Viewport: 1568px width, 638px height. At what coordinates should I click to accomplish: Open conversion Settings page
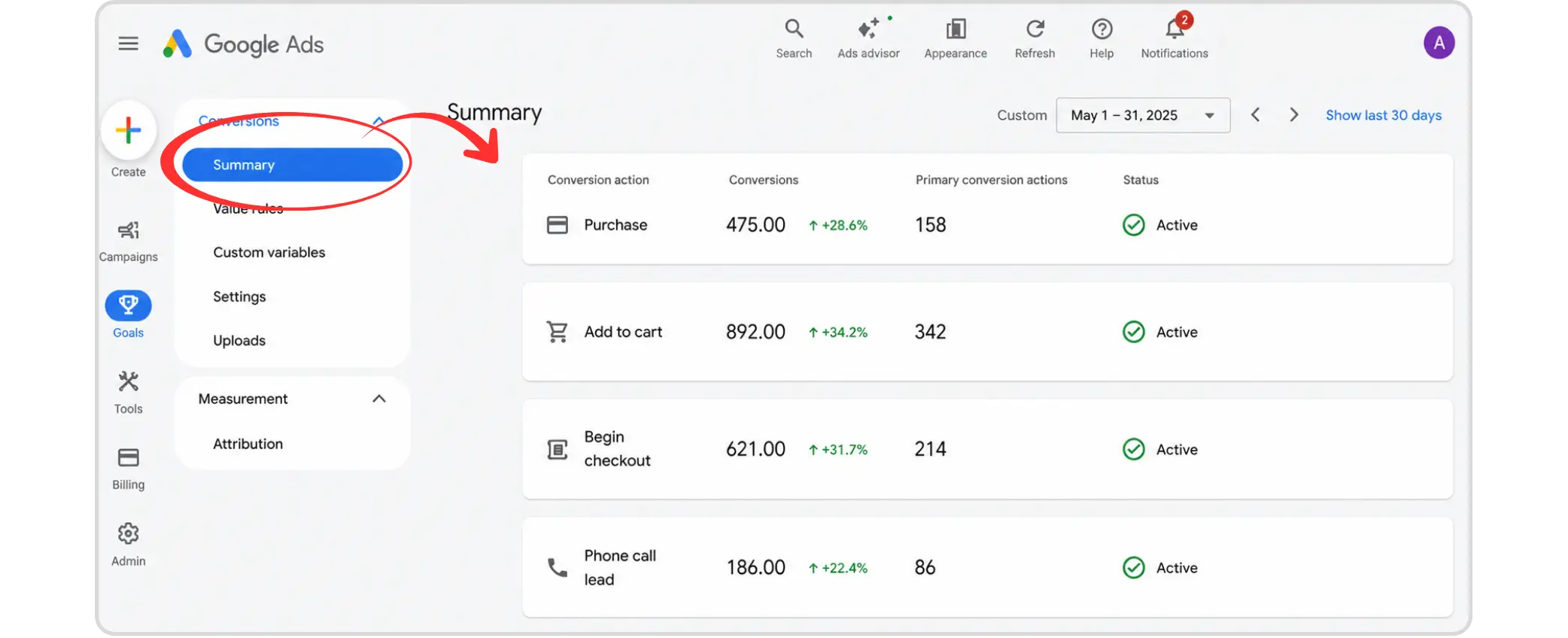239,296
